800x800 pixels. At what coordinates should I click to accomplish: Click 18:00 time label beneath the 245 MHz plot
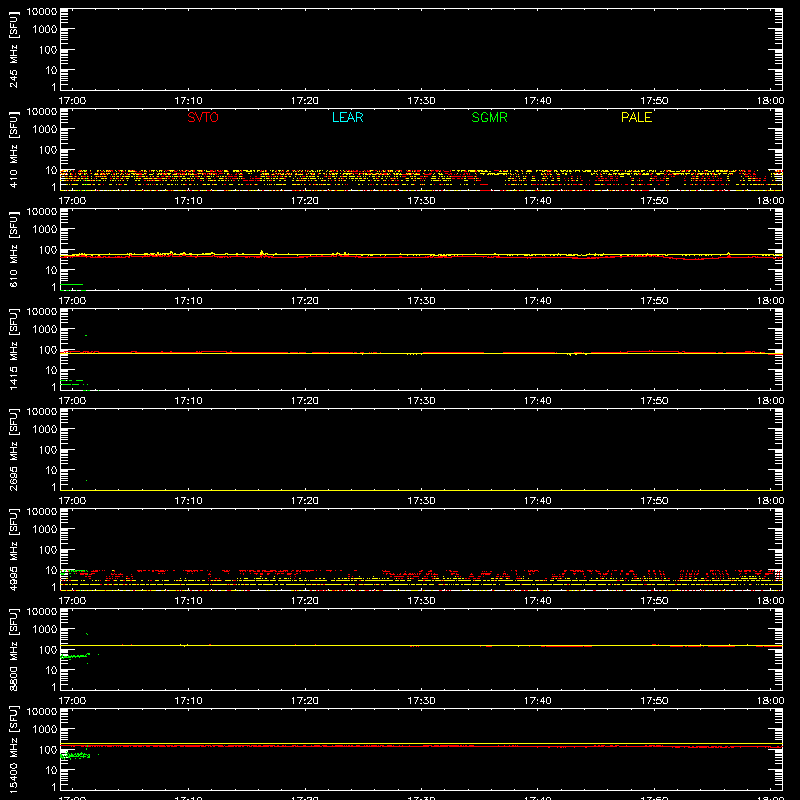point(770,101)
